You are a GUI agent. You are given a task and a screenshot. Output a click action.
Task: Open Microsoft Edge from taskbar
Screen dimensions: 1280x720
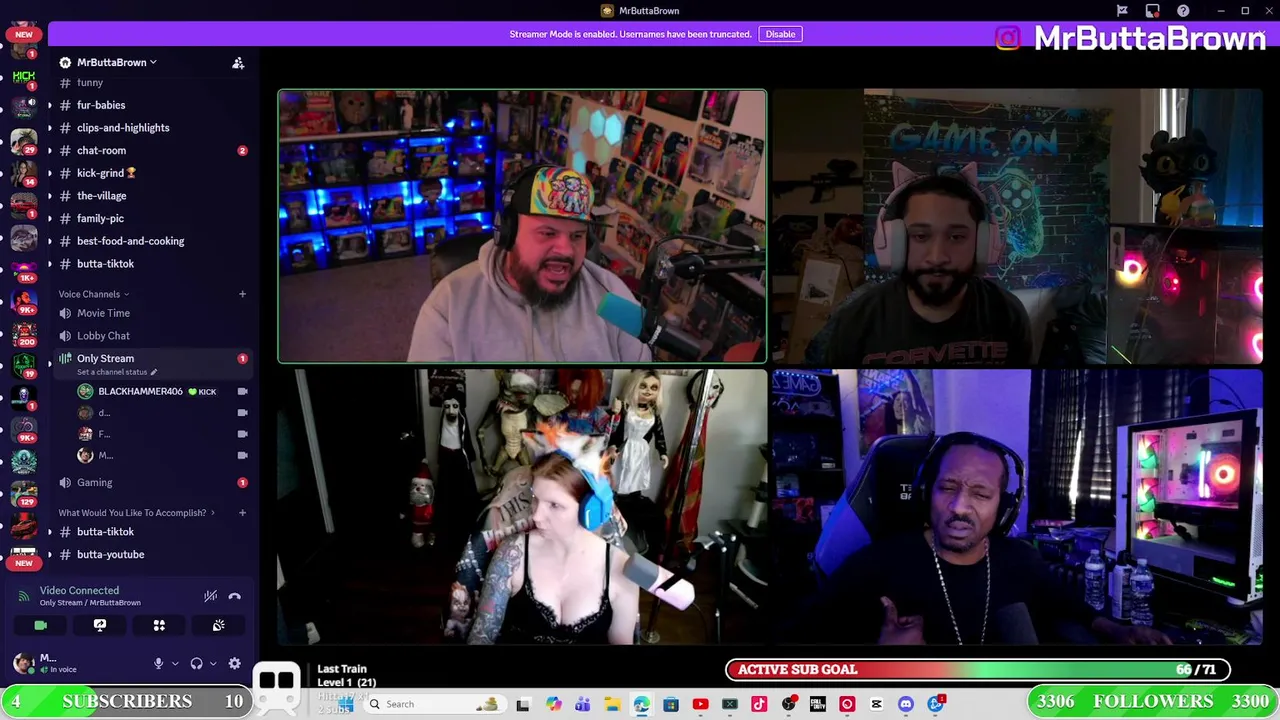641,704
